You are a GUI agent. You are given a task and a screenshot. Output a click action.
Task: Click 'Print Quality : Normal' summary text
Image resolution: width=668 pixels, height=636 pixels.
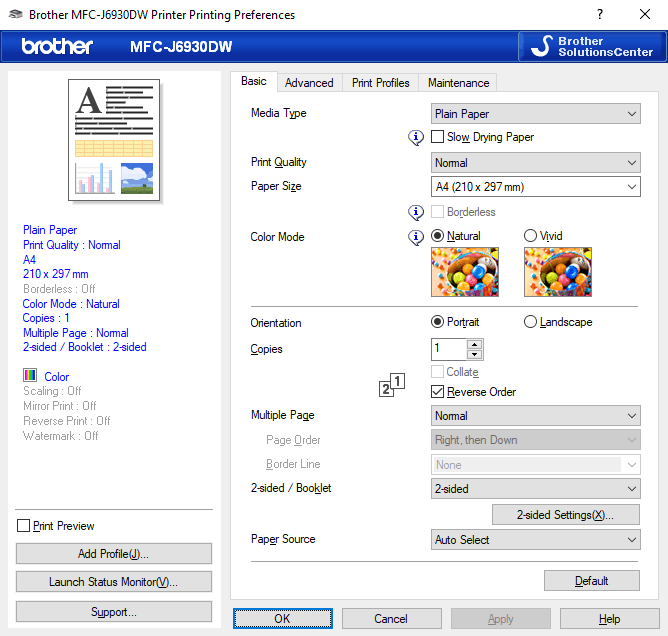point(72,245)
